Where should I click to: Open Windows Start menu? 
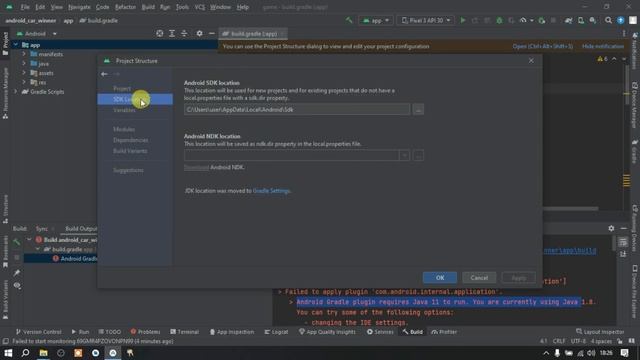point(8,353)
